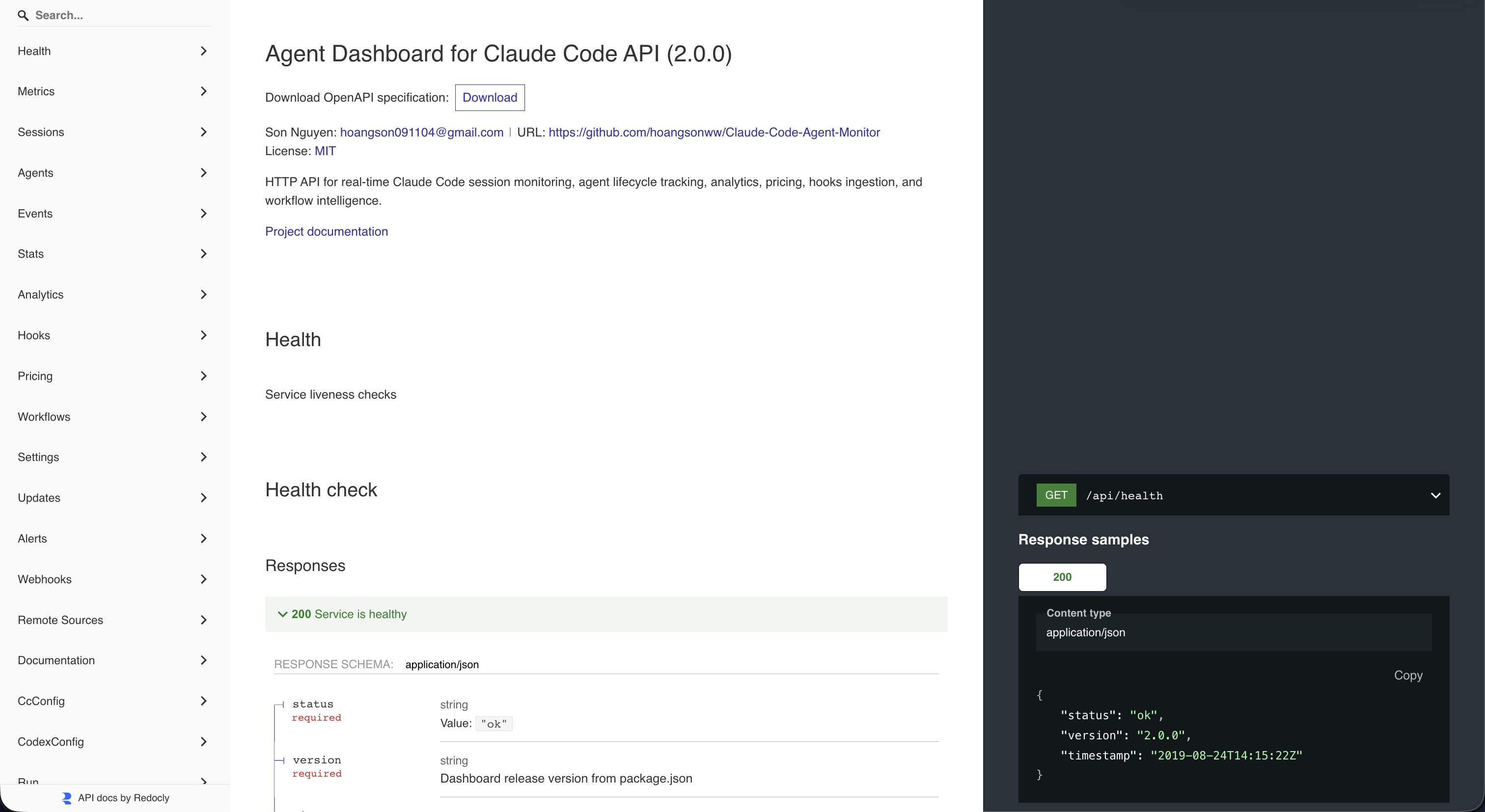The height and width of the screenshot is (812, 1485).
Task: Click the Responses heading
Action: [x=305, y=566]
